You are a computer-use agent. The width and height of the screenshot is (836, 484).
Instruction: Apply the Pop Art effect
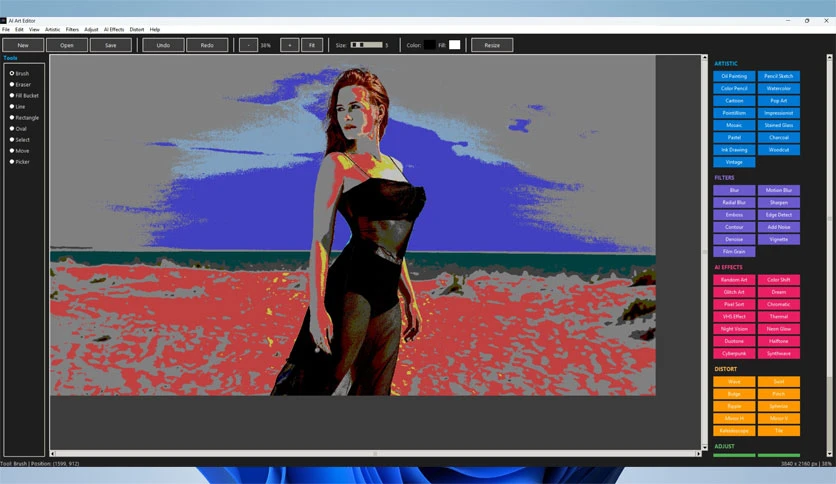(x=778, y=101)
